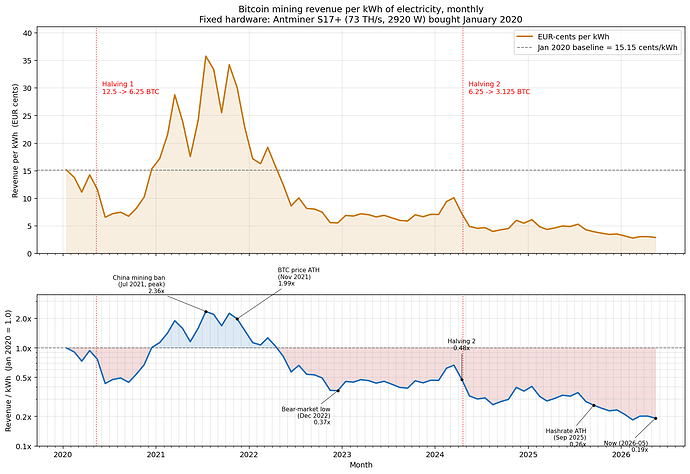Click the '2021' x-axis tick label

coord(156,455)
